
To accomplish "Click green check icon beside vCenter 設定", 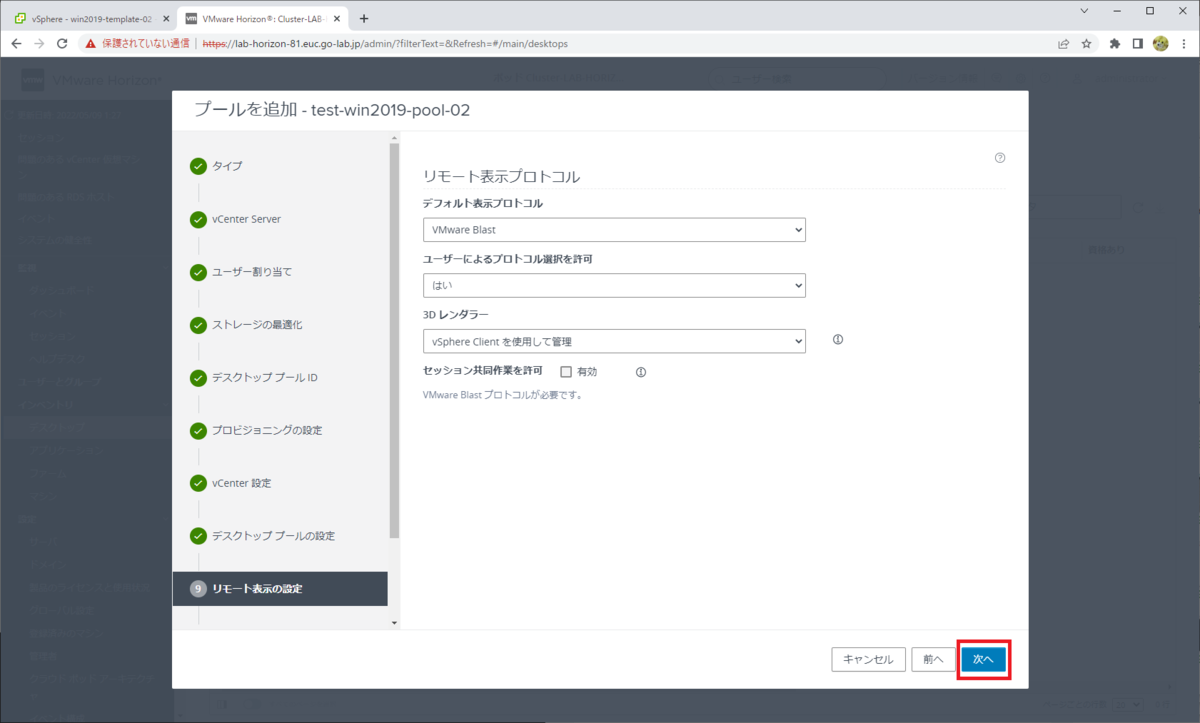I will tap(198, 483).
